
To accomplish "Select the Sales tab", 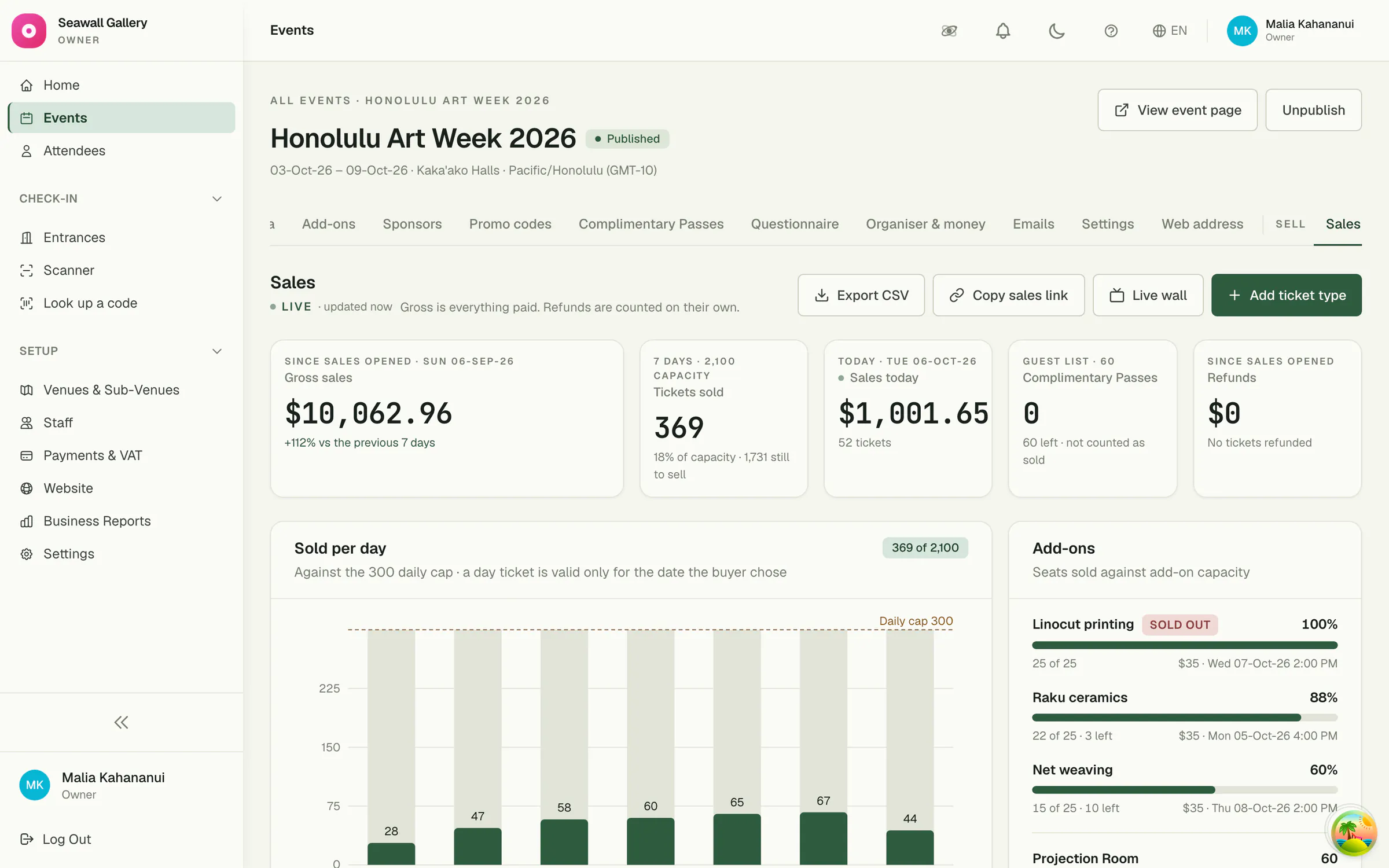I will coord(1343,224).
